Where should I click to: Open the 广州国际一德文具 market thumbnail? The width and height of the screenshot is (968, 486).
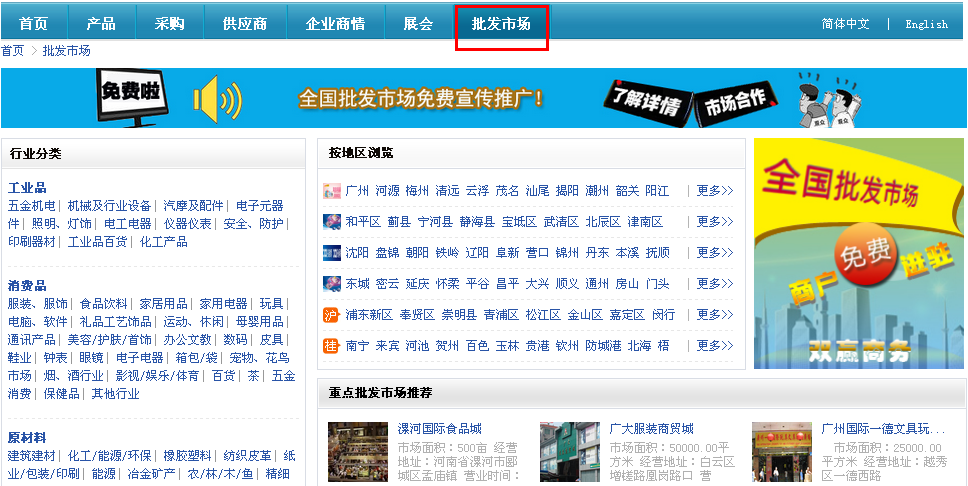(782, 452)
